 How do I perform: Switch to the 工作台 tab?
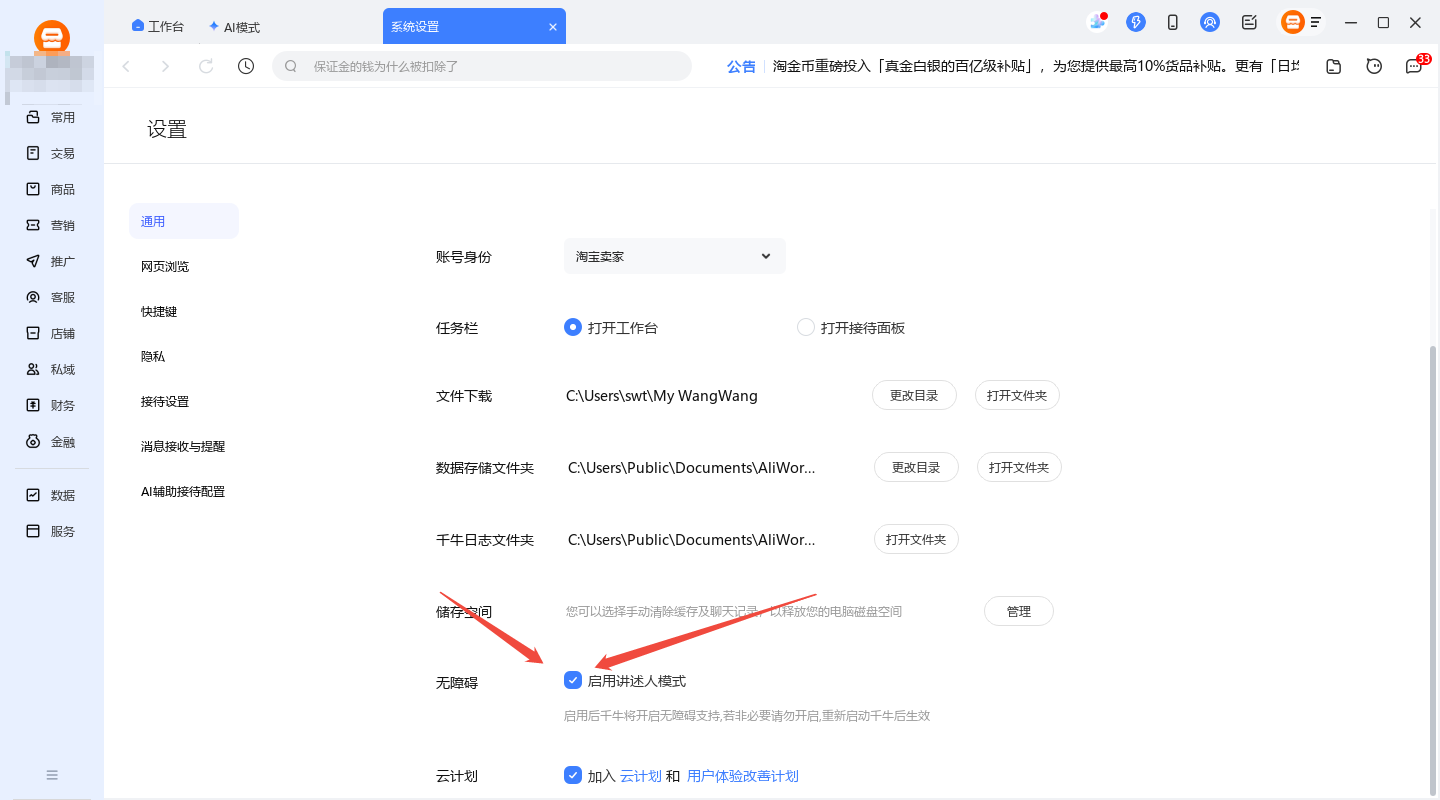158,27
